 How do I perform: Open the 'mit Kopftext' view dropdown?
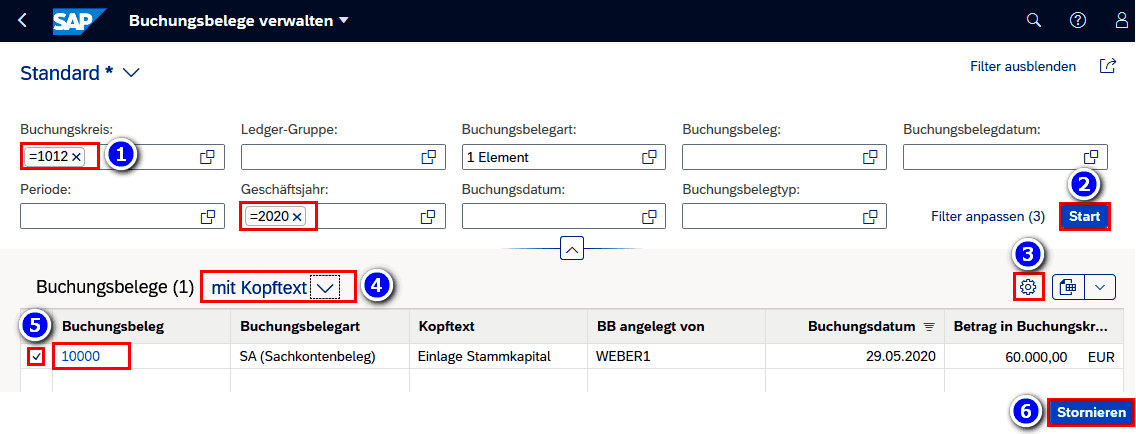325,288
